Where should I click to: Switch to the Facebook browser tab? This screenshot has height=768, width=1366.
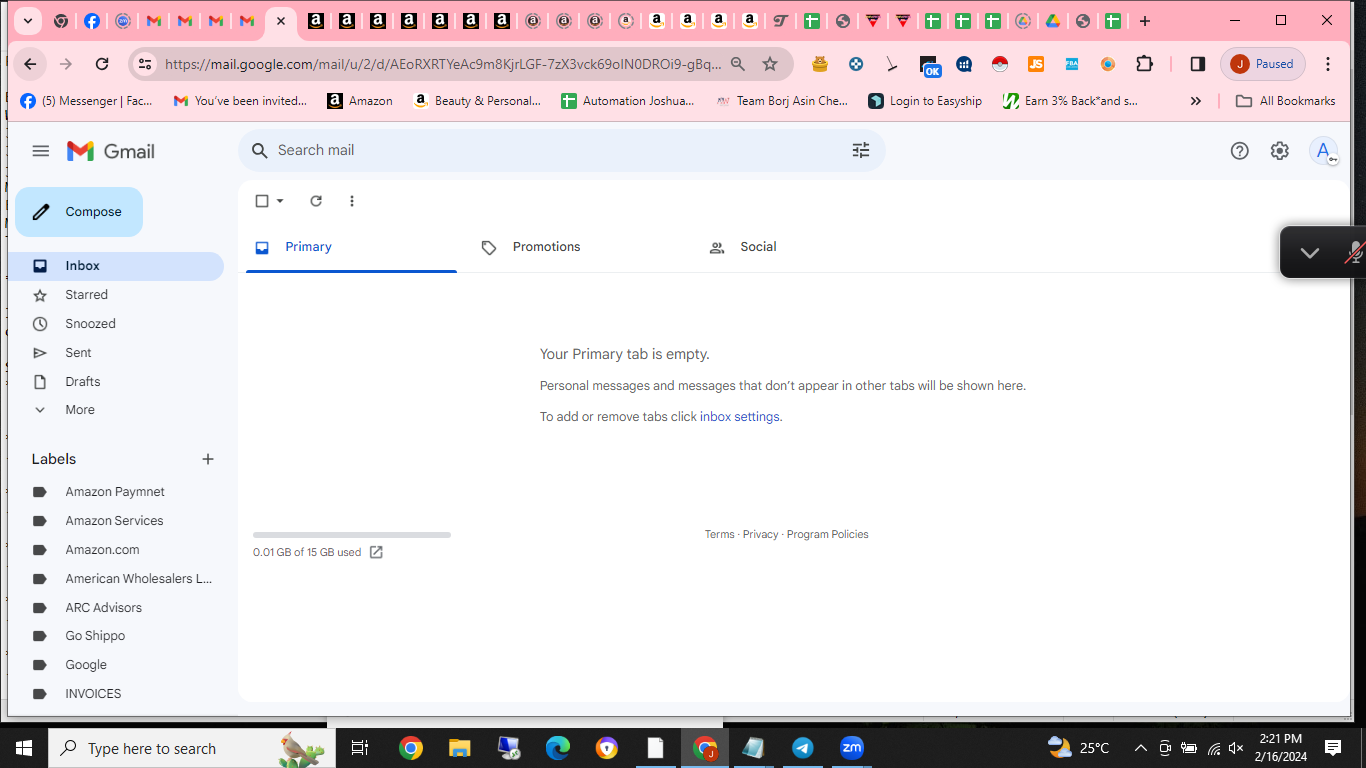pos(91,21)
